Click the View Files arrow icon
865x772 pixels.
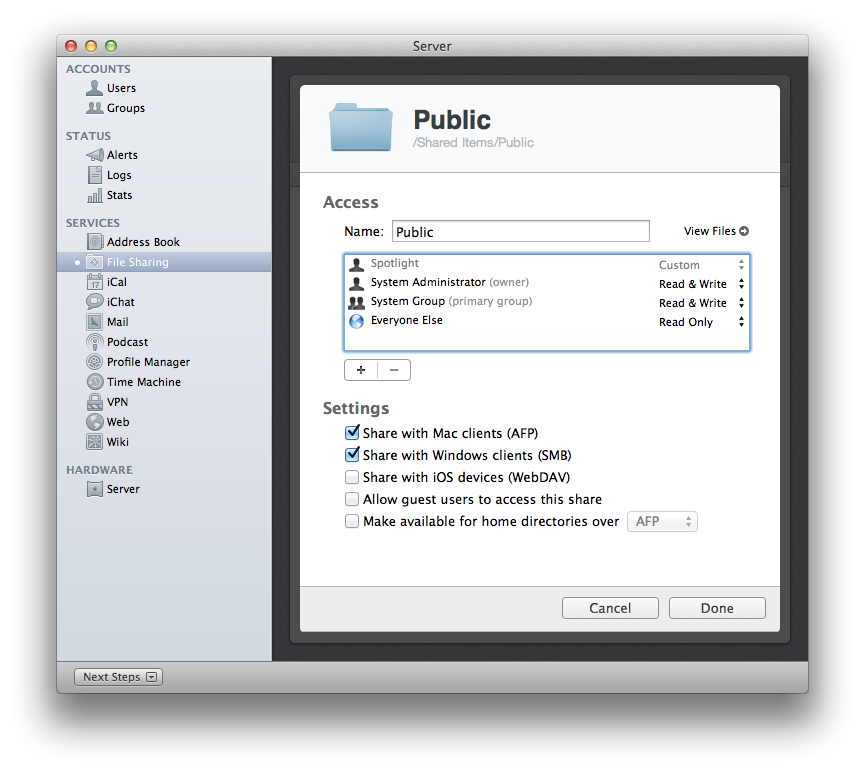click(744, 231)
